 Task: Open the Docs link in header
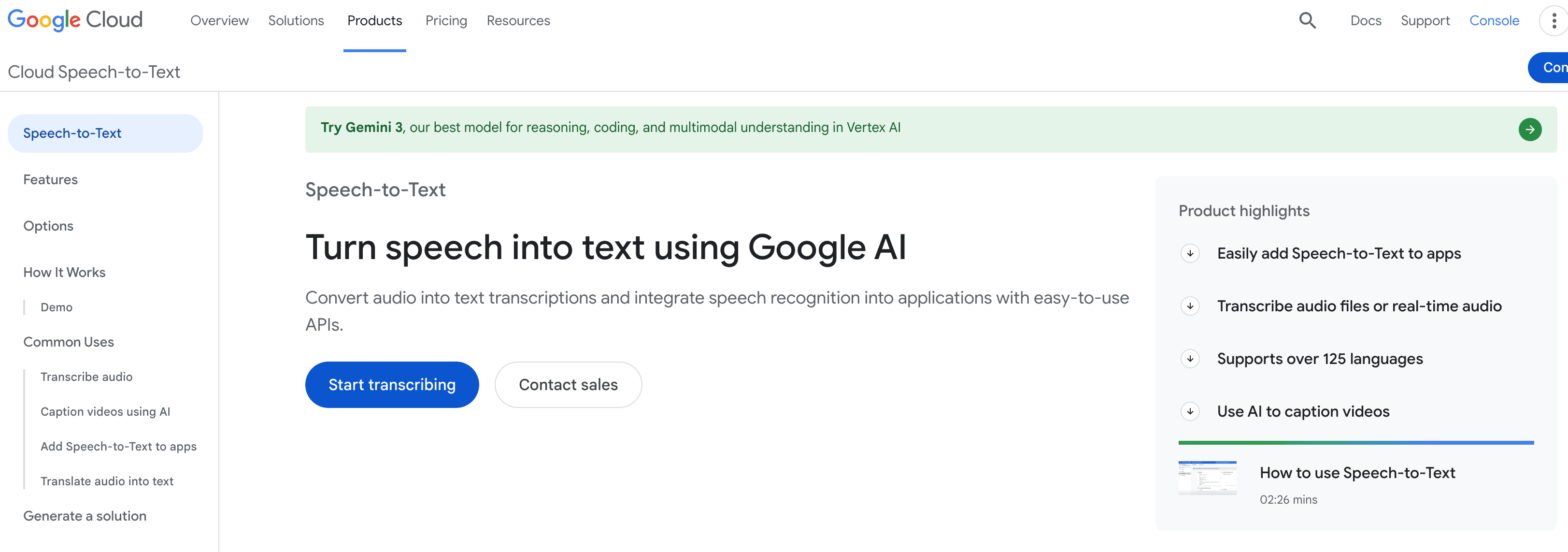[1365, 21]
